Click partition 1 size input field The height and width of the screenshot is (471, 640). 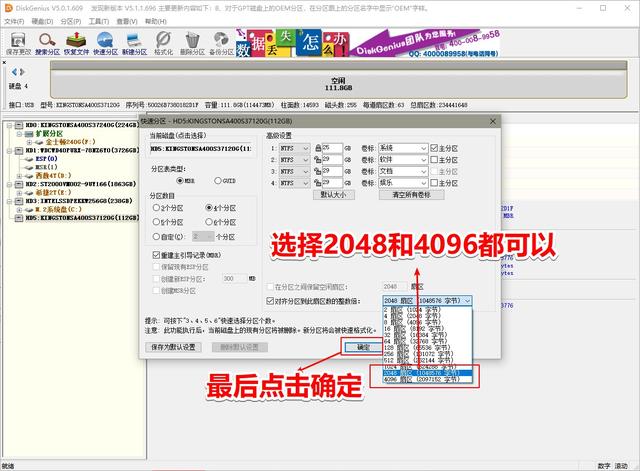[x=332, y=148]
